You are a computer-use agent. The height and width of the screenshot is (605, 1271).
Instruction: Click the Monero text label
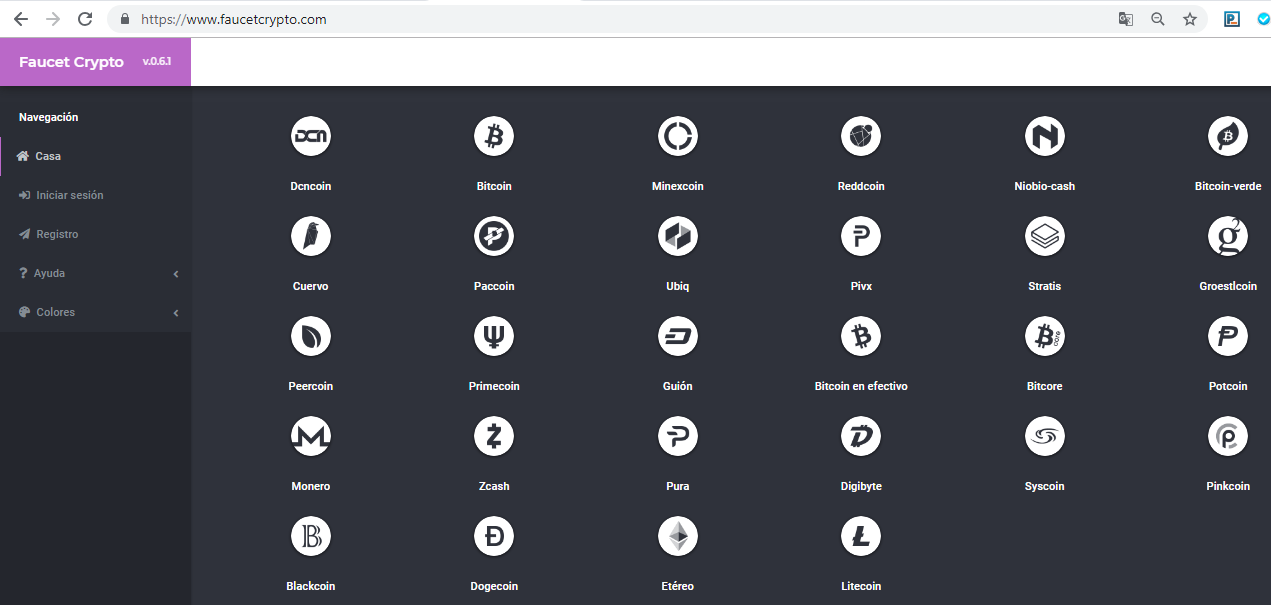311,486
